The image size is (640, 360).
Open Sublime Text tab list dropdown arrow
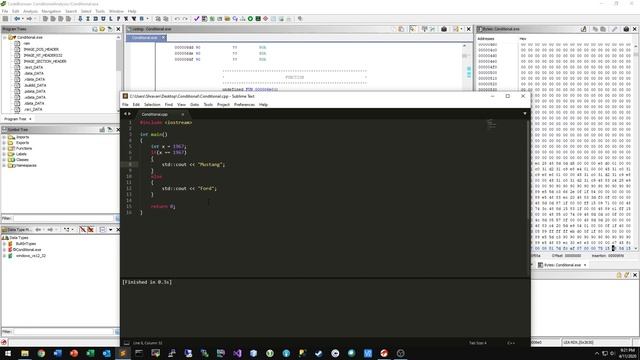(525, 114)
